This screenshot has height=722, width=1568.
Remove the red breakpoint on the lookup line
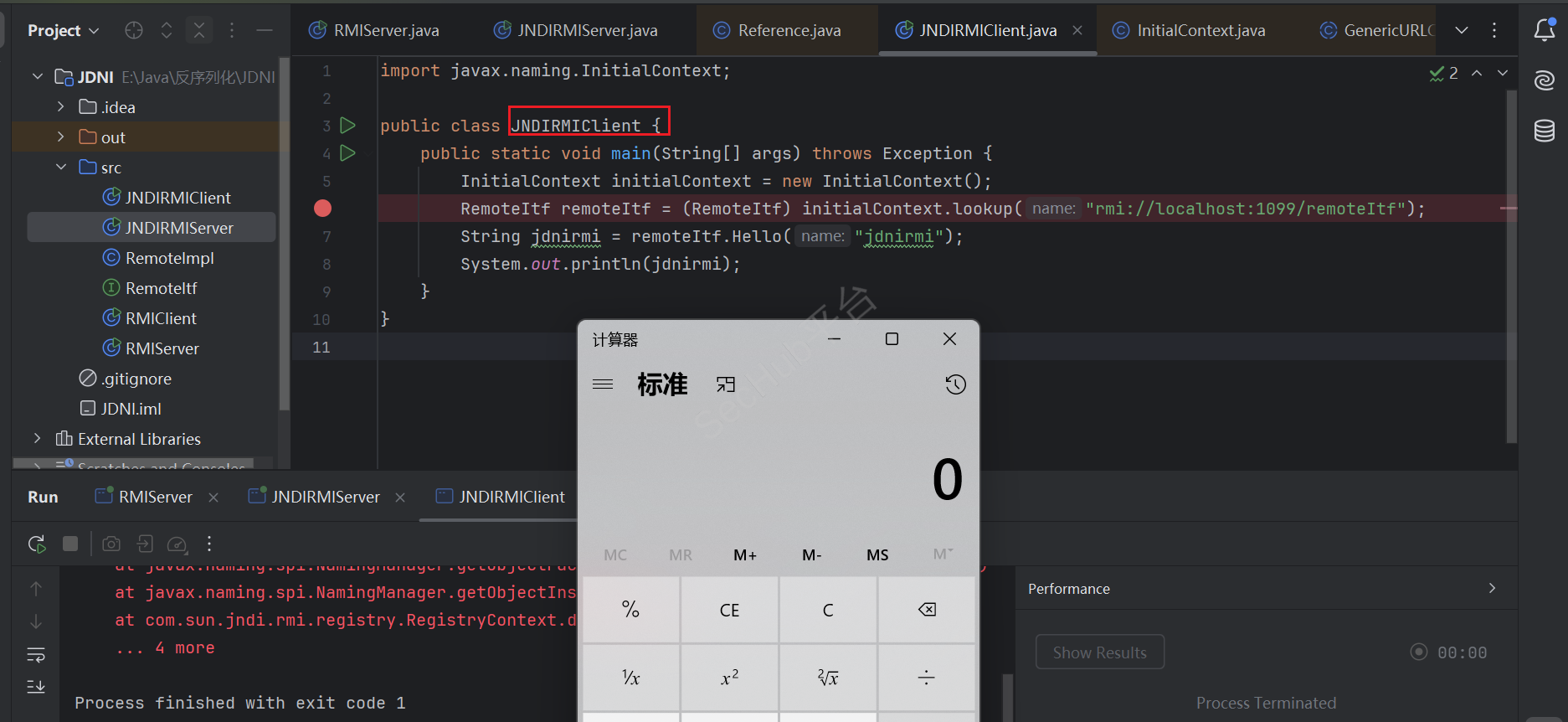[x=322, y=209]
